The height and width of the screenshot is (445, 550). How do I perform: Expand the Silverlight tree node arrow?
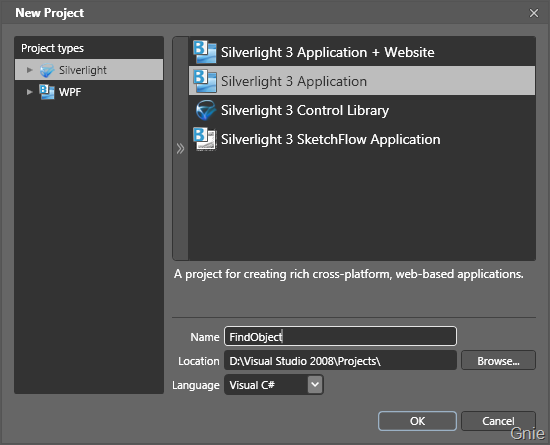click(x=30, y=70)
